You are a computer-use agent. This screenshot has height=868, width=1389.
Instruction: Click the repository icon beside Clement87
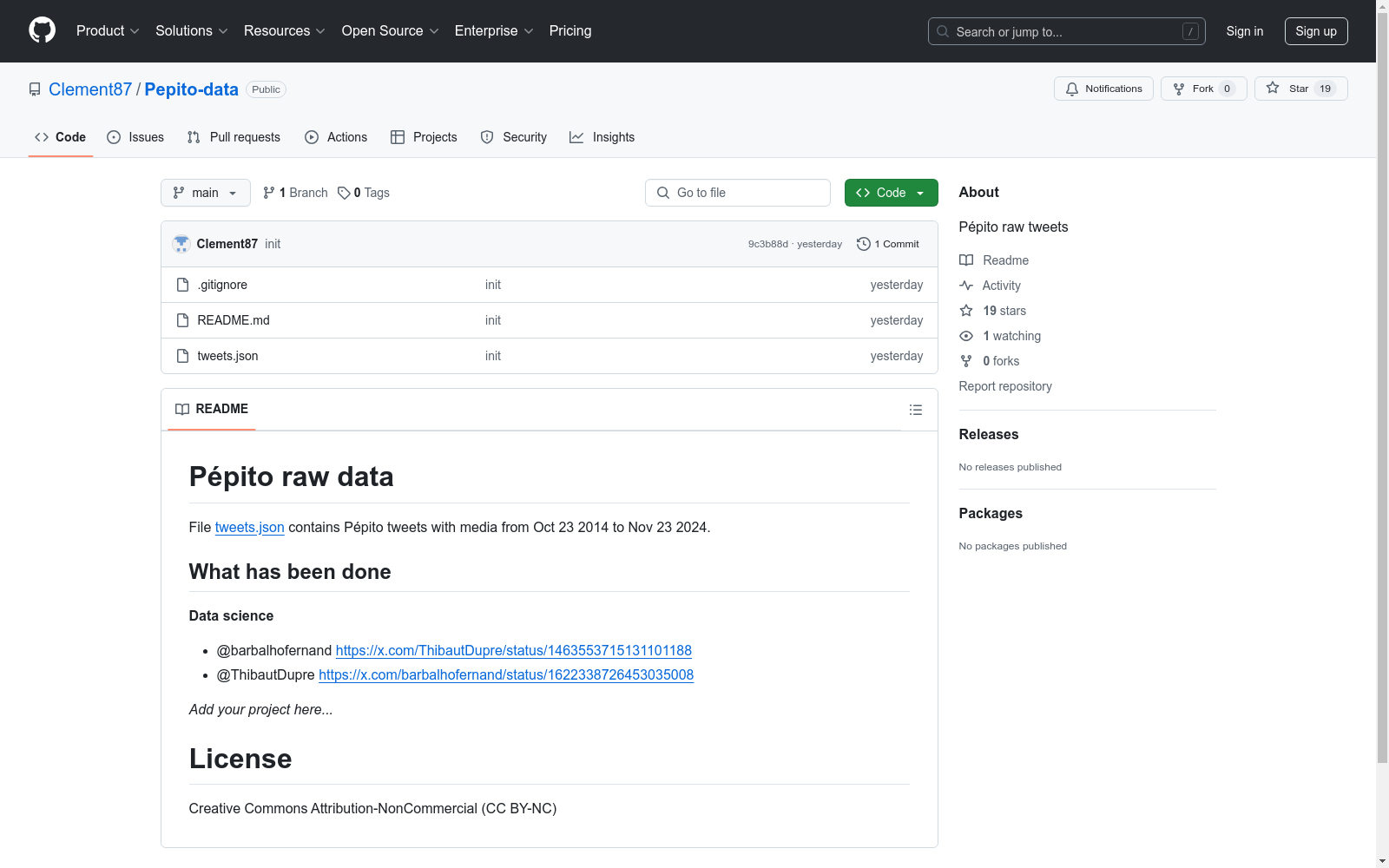point(35,89)
